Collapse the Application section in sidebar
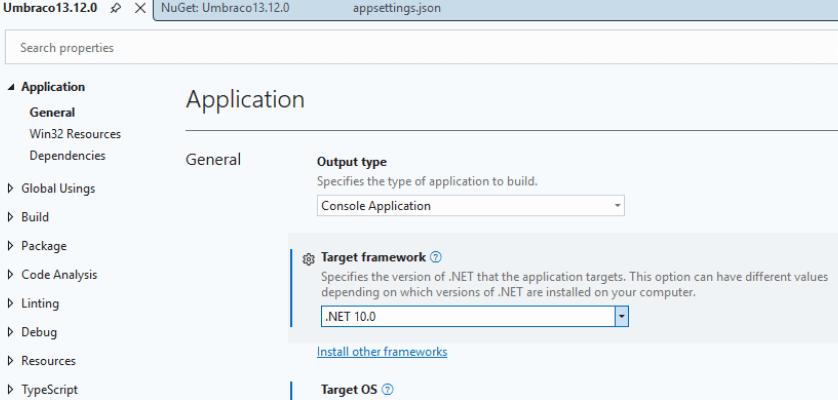The width and height of the screenshot is (838, 400). click(x=11, y=87)
